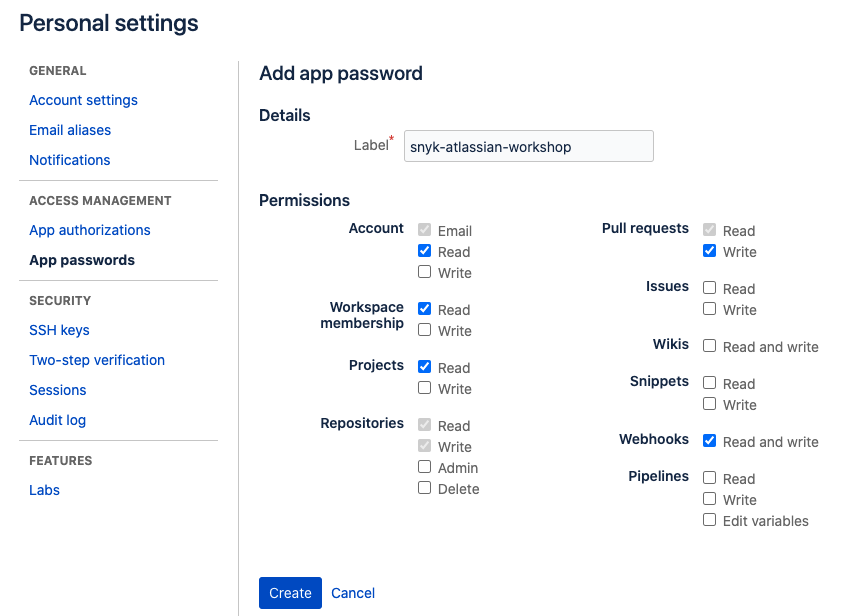This screenshot has height=616, width=842.
Task: Uncheck Projects Read permission
Action: pyautogui.click(x=424, y=367)
